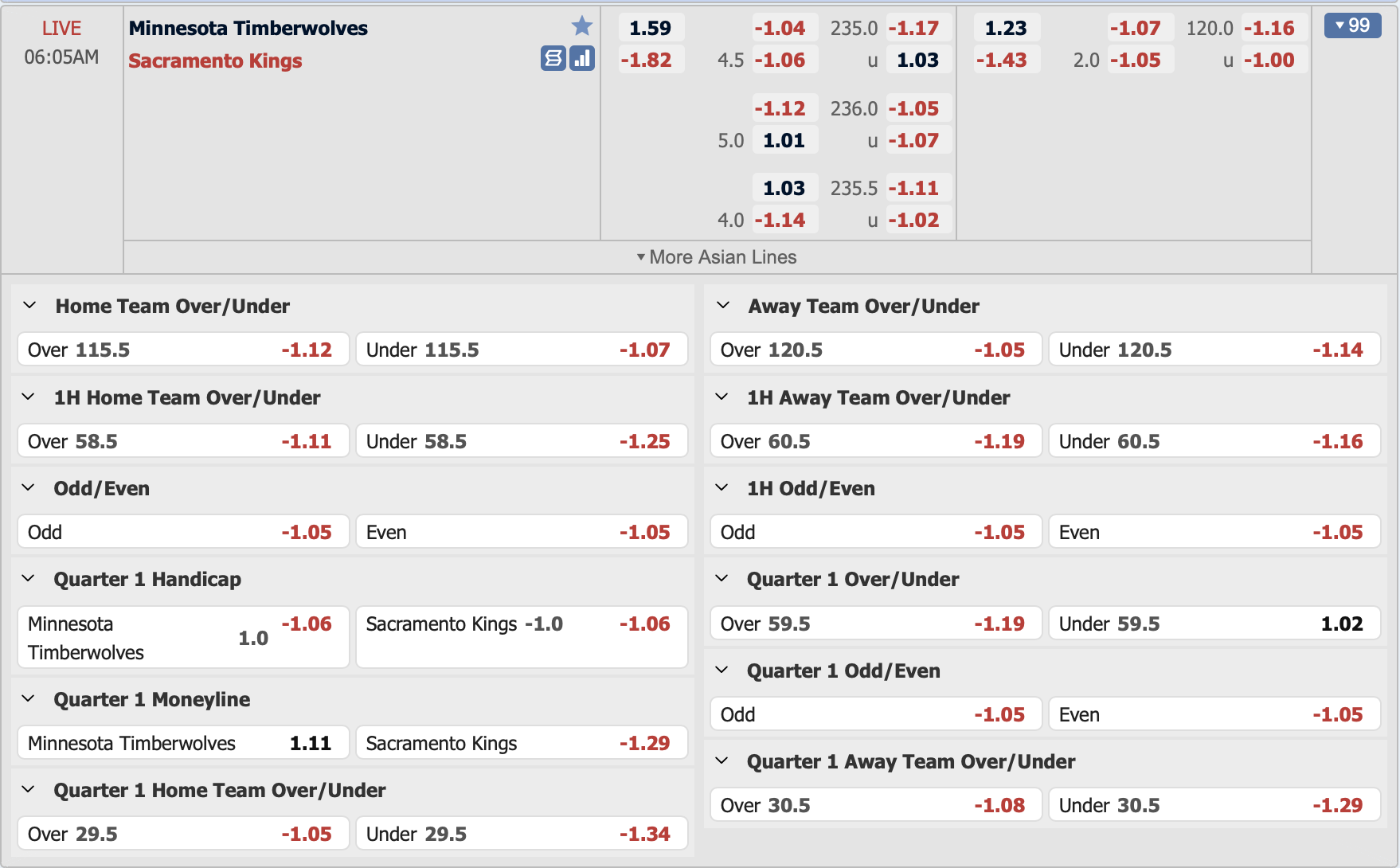Collapse Away Team Over/Under section
Image resolution: width=1400 pixels, height=868 pixels.
click(723, 306)
